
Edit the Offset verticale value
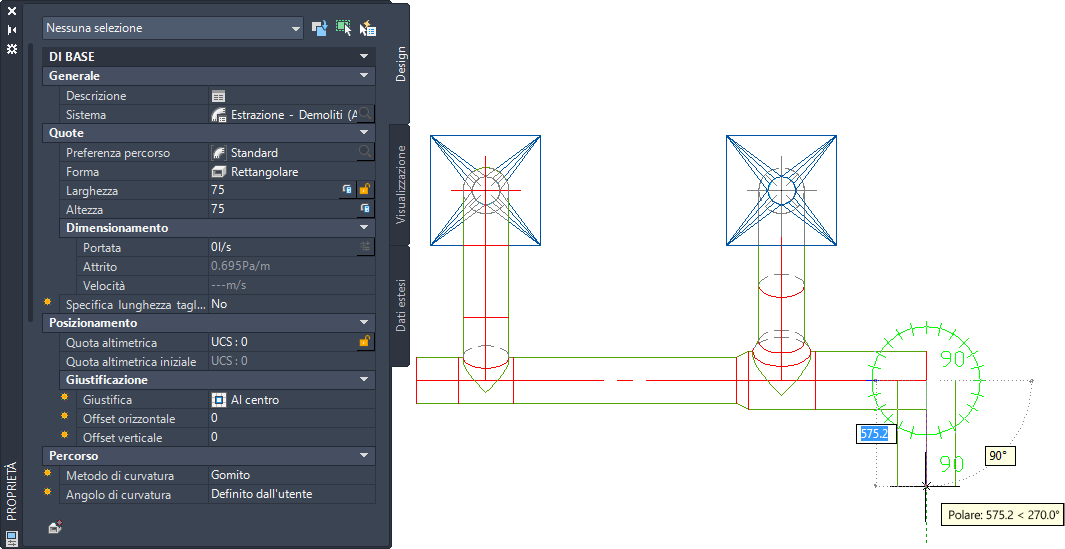coord(291,437)
